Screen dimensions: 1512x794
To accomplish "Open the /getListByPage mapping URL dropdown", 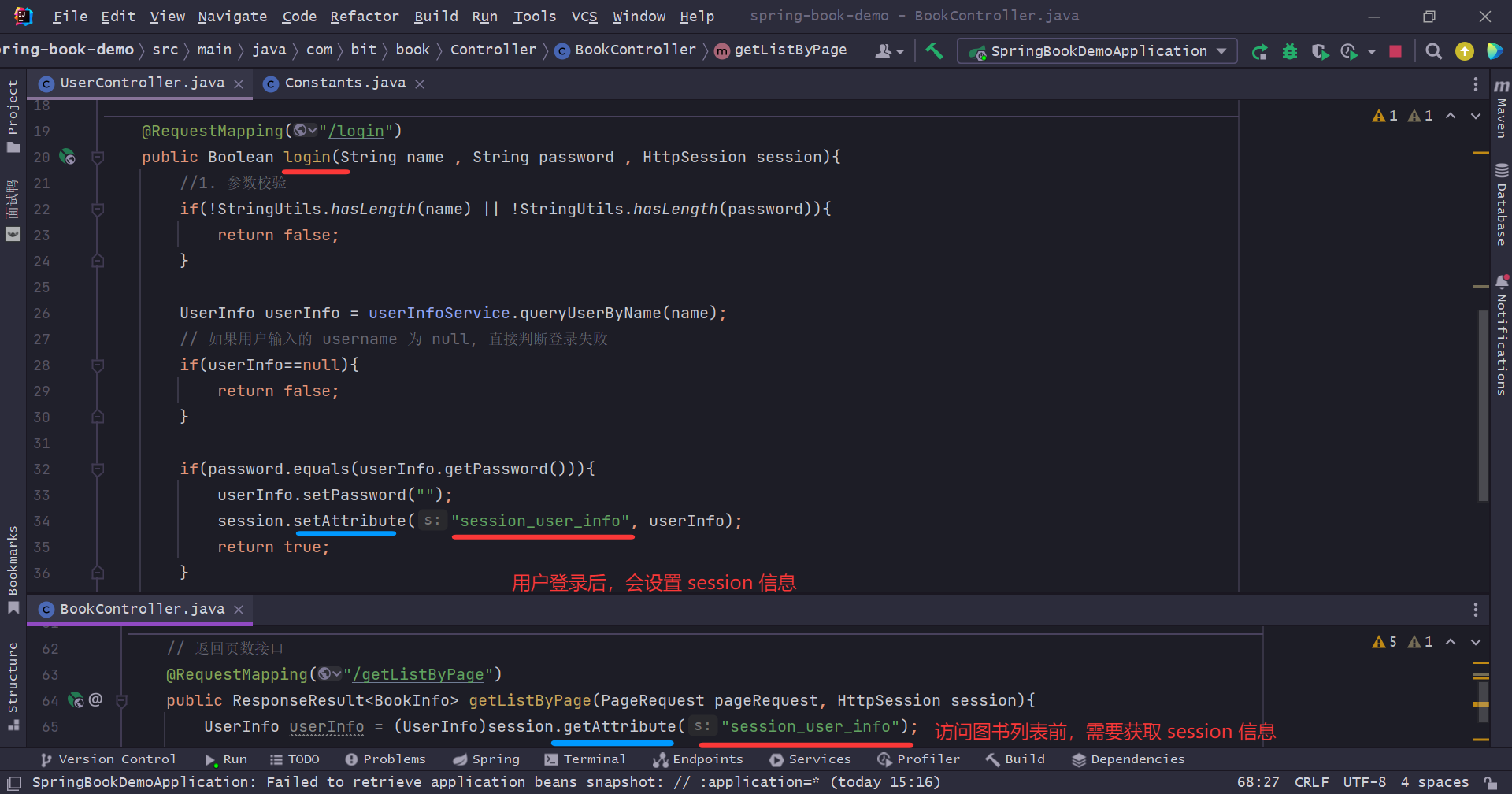I will point(330,674).
